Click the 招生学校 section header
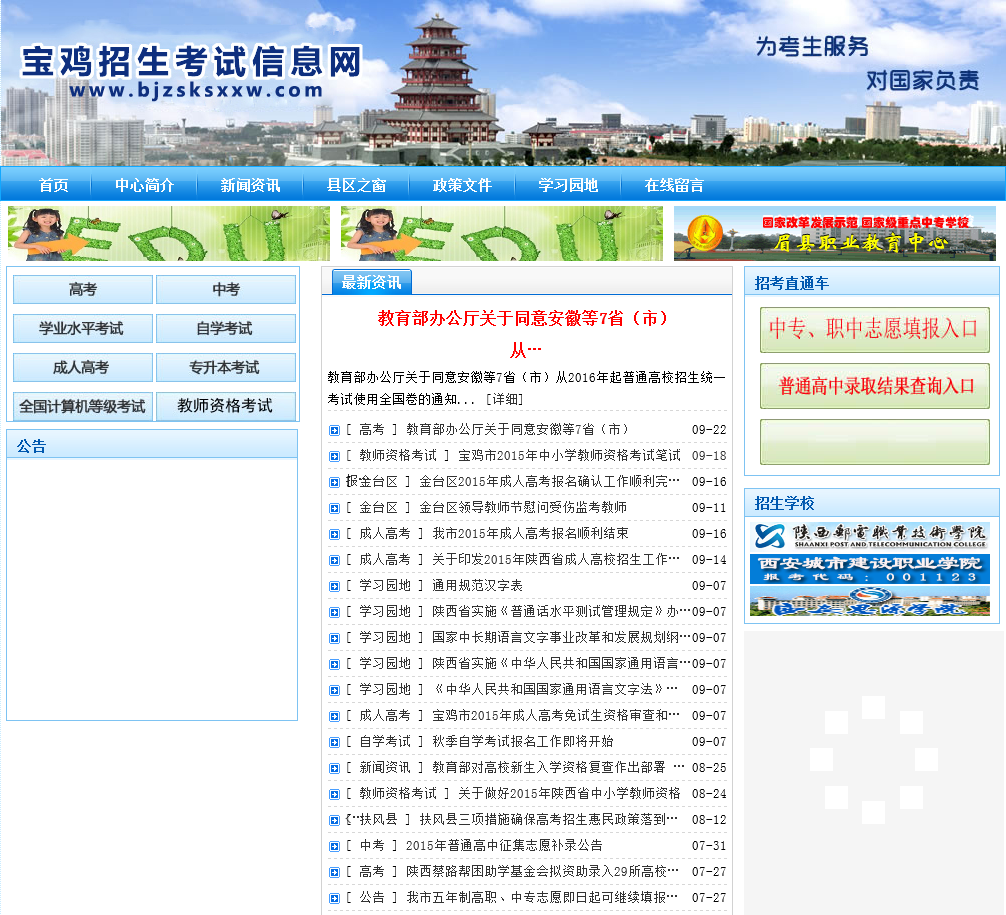 click(x=871, y=502)
